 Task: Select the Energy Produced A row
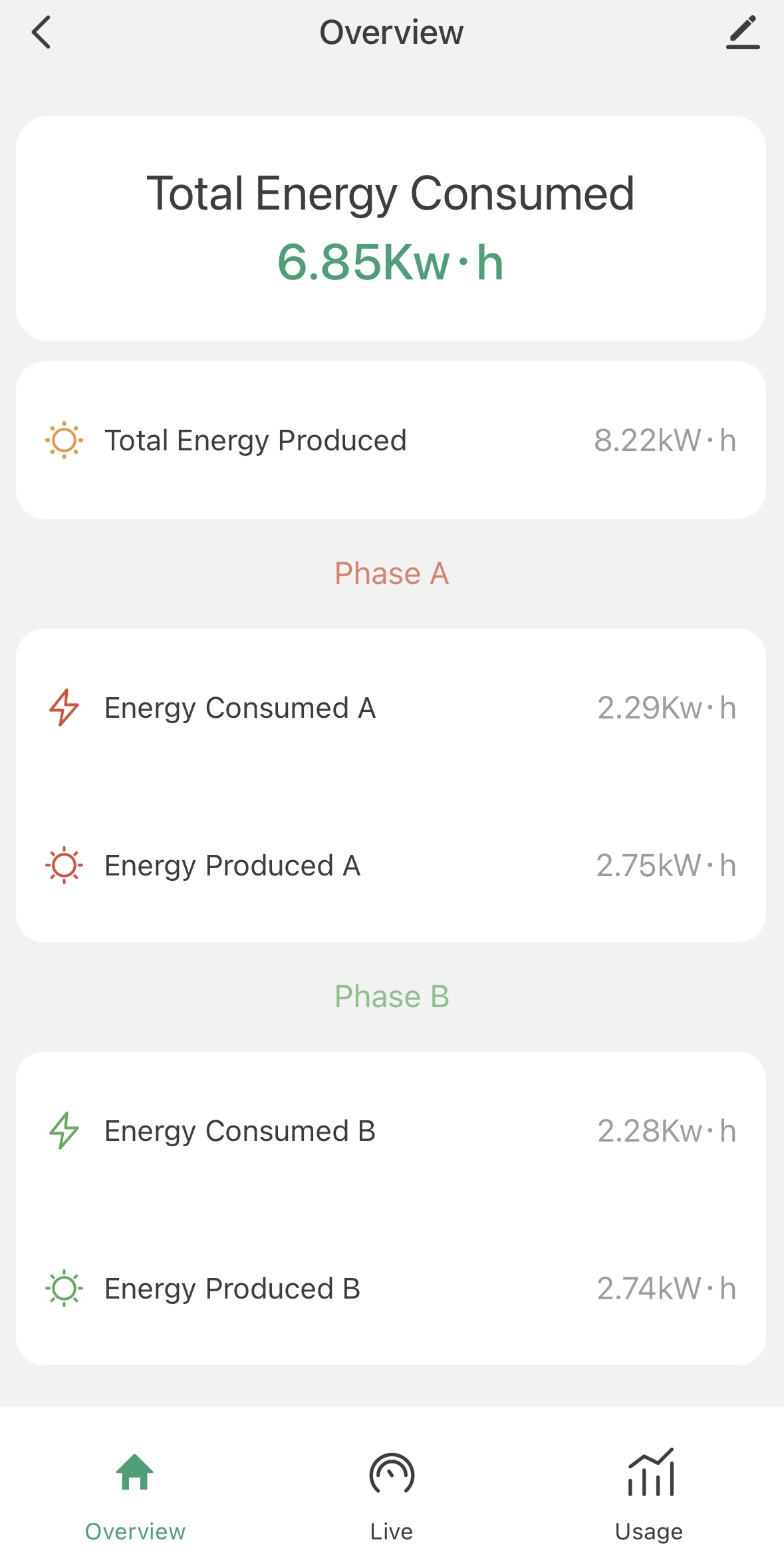tap(391, 865)
